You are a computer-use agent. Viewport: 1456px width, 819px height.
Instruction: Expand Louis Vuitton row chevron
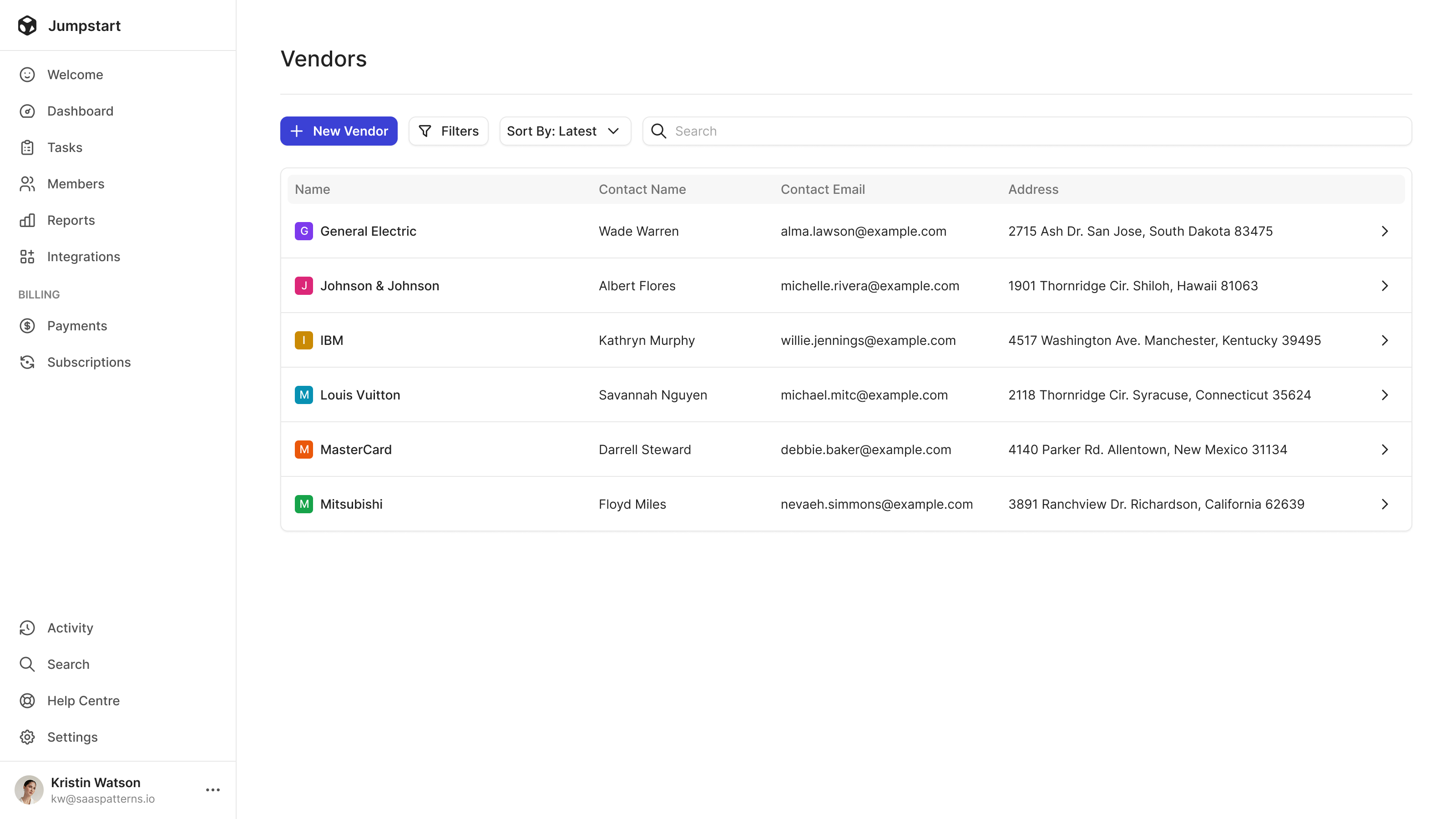(x=1385, y=394)
